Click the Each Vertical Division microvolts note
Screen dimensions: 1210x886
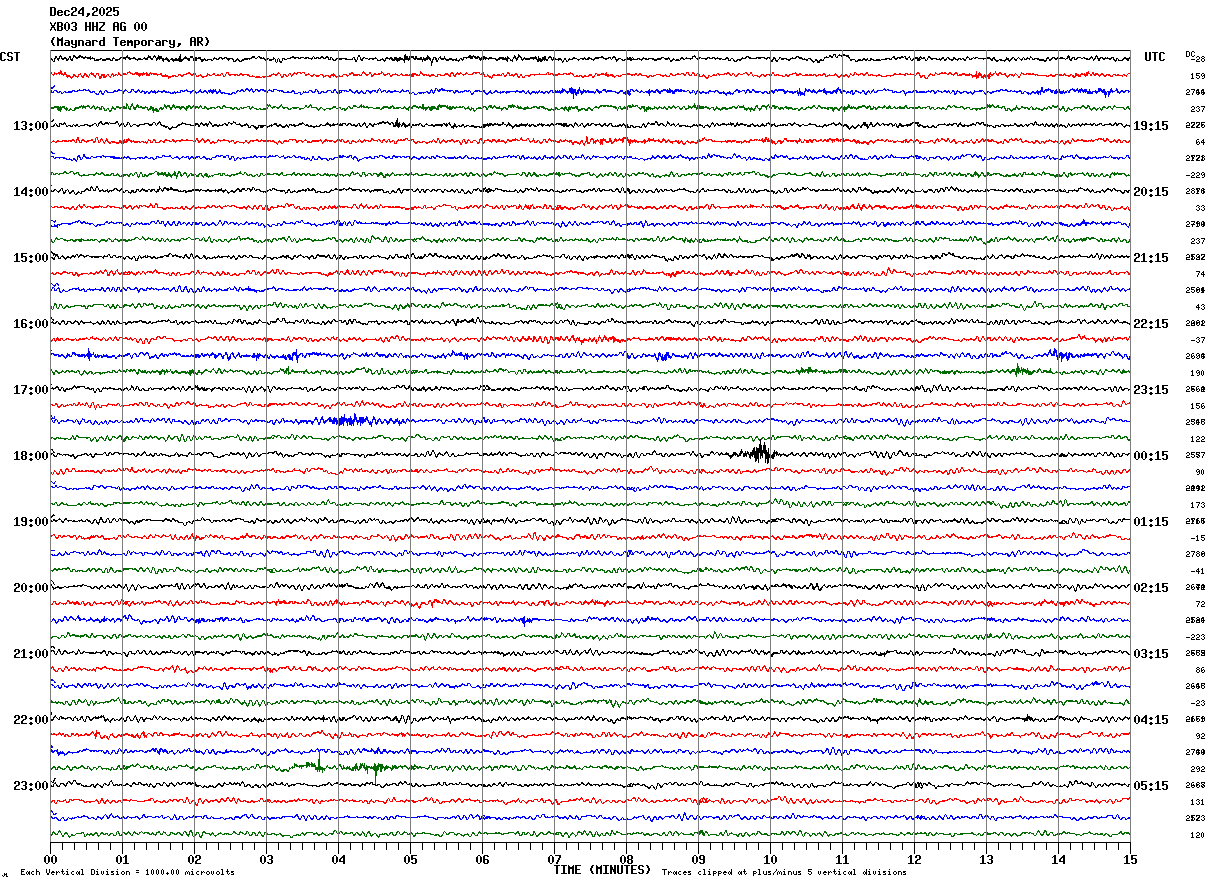pyautogui.click(x=127, y=873)
